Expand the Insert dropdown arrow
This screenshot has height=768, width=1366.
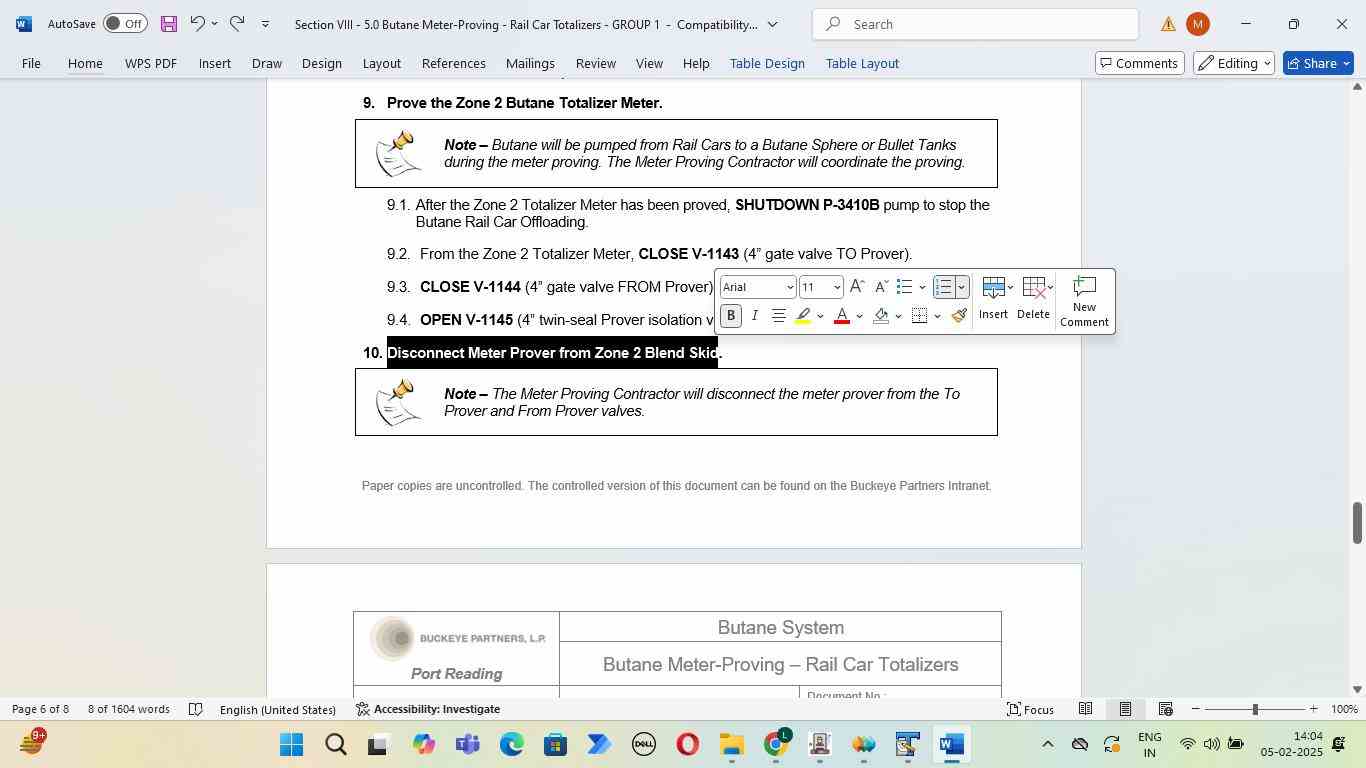coord(1010,288)
